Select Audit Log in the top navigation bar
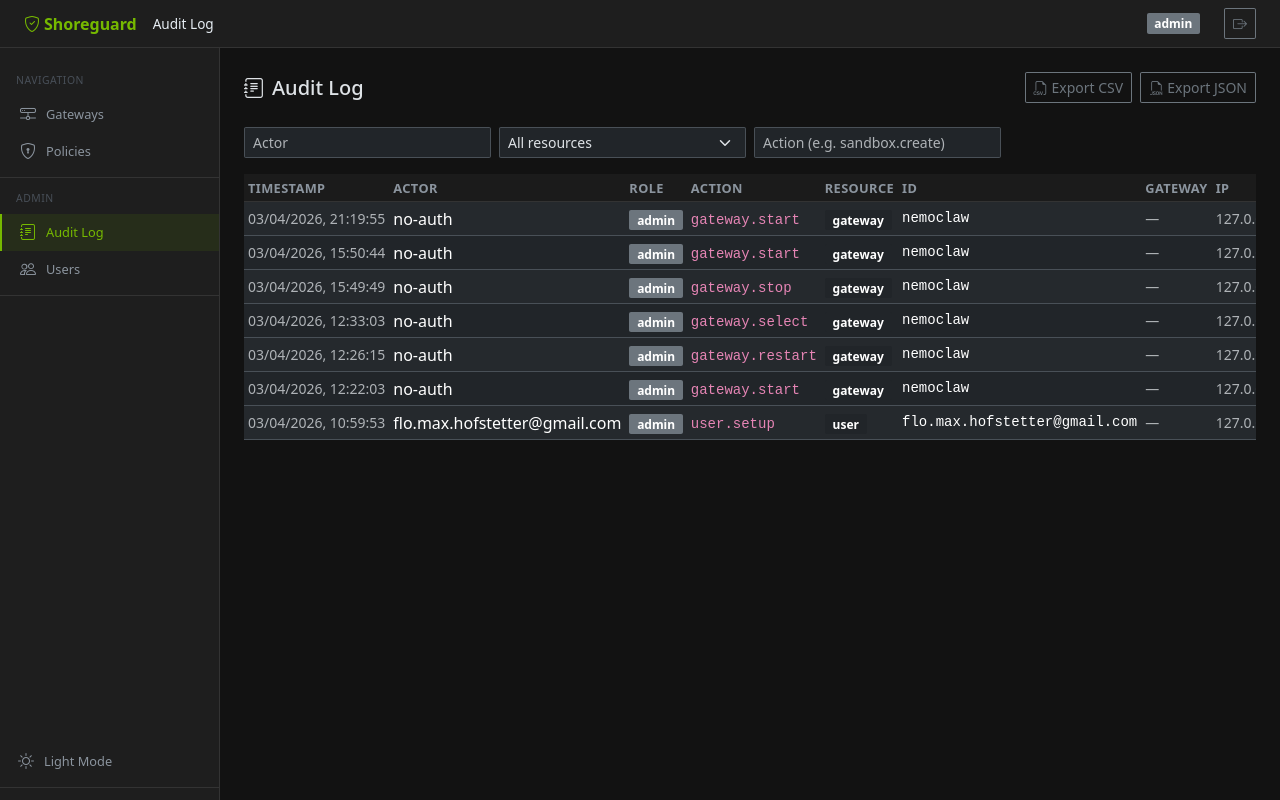This screenshot has width=1280, height=800. coord(183,23)
